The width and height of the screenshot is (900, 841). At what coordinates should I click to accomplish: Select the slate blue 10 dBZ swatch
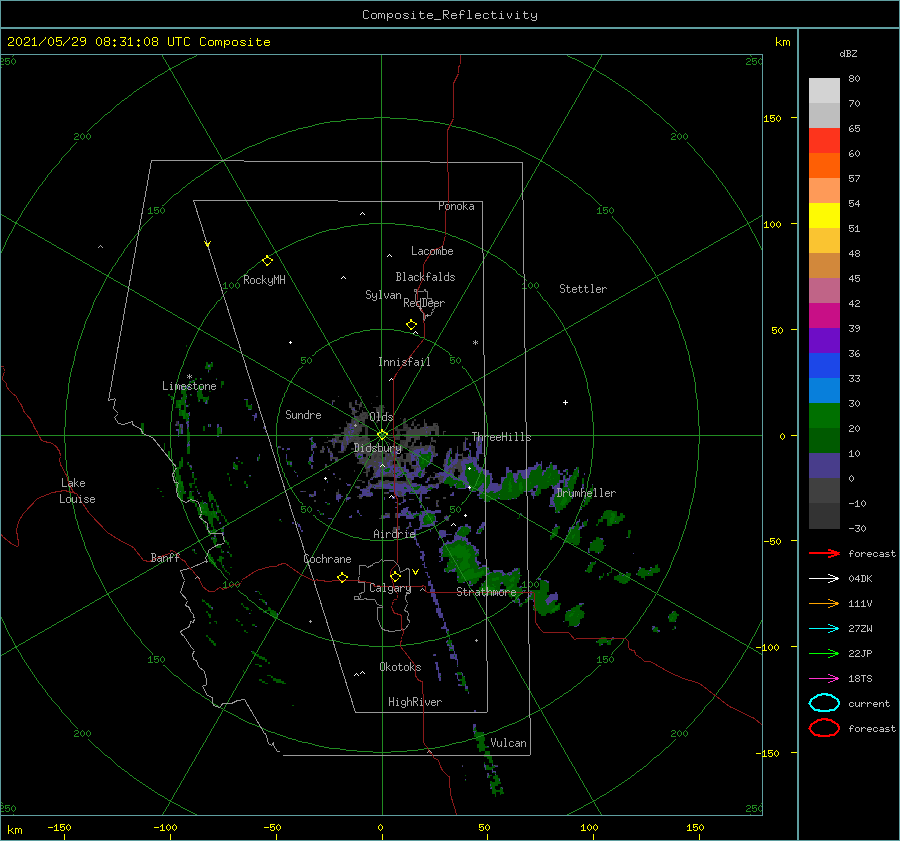point(824,465)
